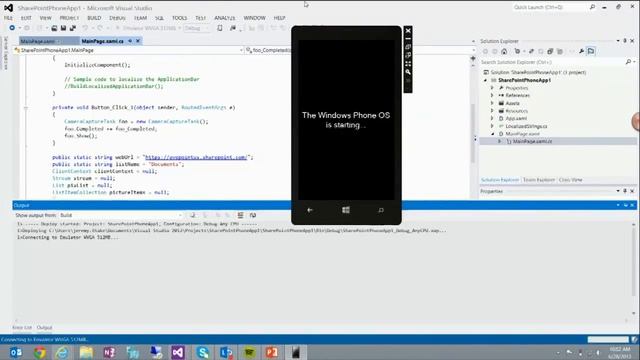The width and height of the screenshot is (640, 360).
Task: Click the rotate right emulator toolbar icon
Action: 408,55
